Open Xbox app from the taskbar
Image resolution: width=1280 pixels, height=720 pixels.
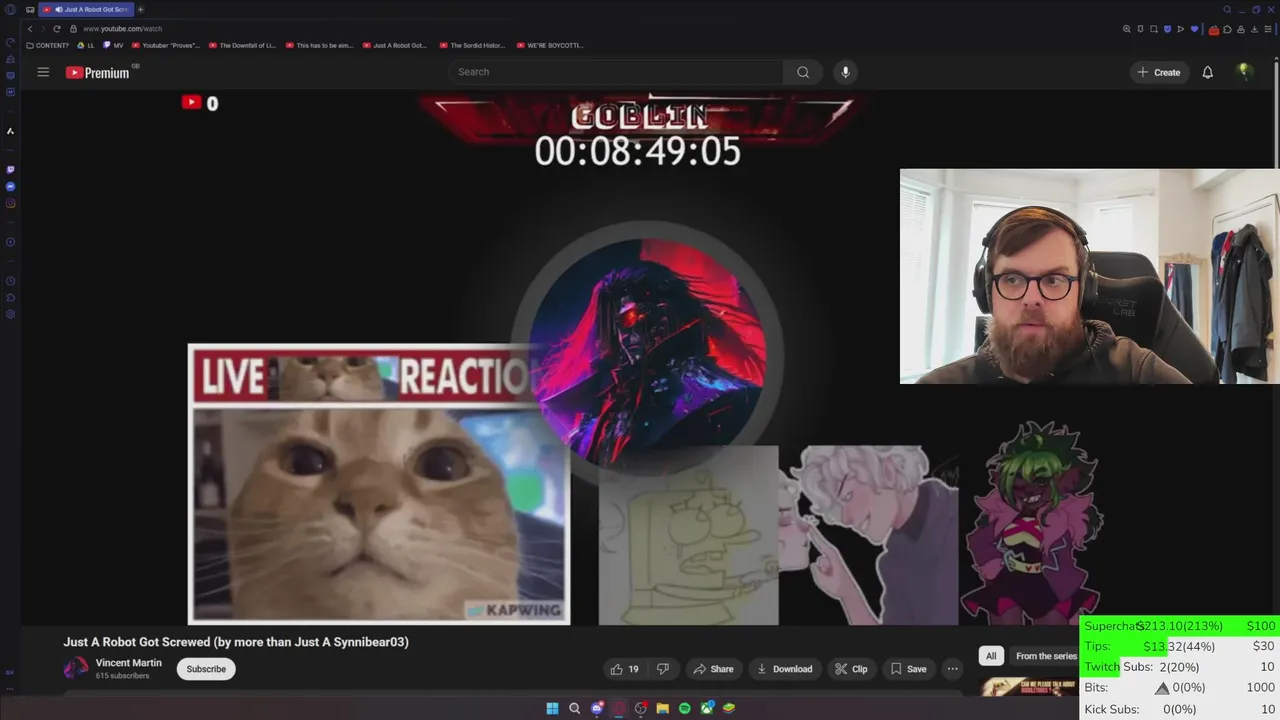(x=707, y=708)
